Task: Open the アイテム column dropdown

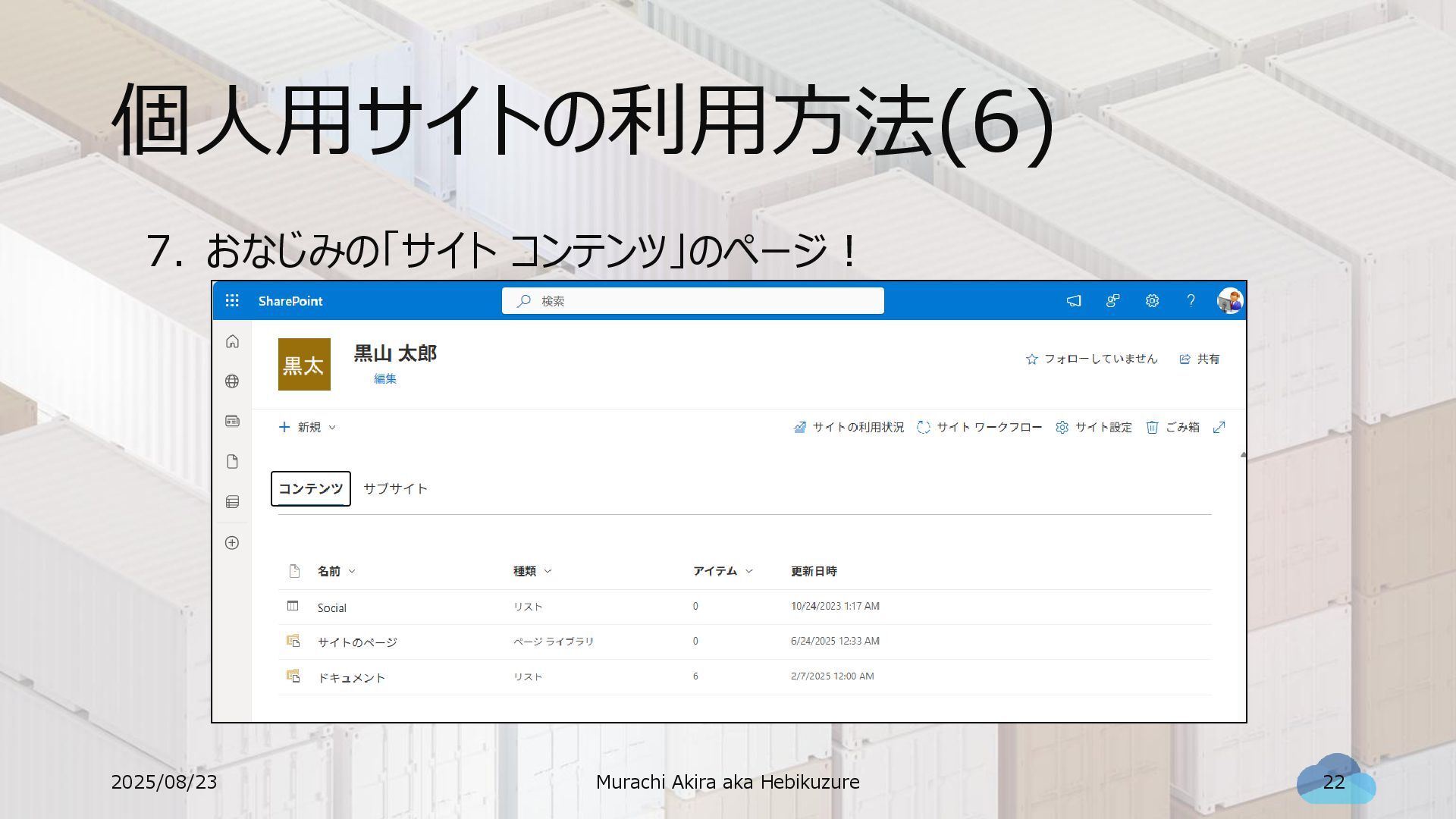Action: [723, 571]
